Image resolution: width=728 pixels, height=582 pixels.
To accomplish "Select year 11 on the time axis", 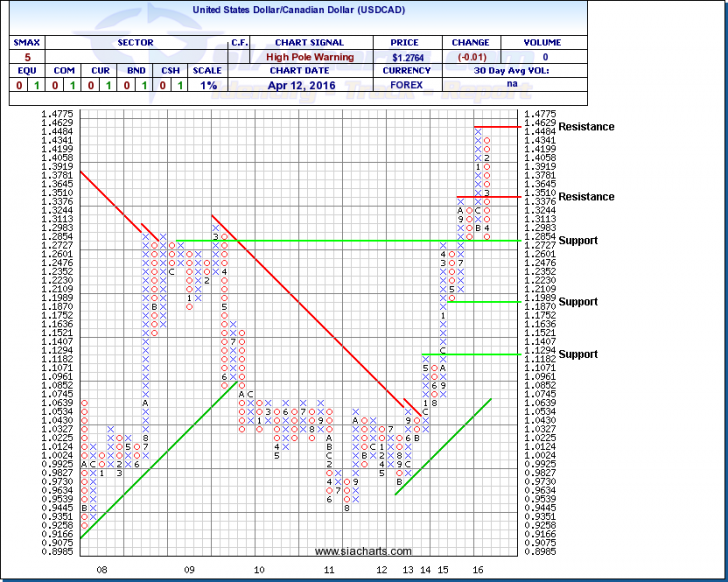I will click(x=329, y=568).
